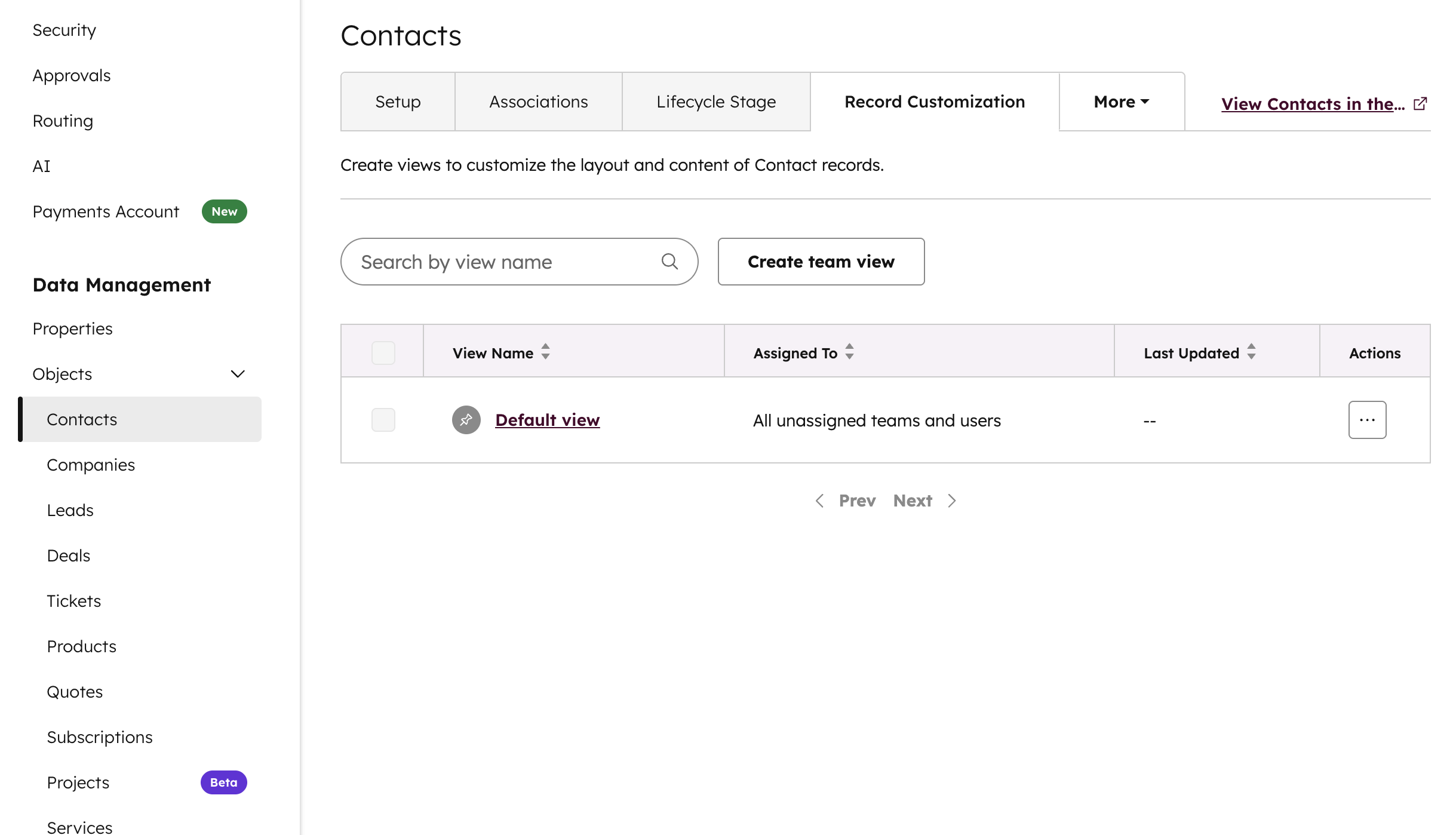Select Companies in the sidebar
1456x835 pixels.
point(91,465)
